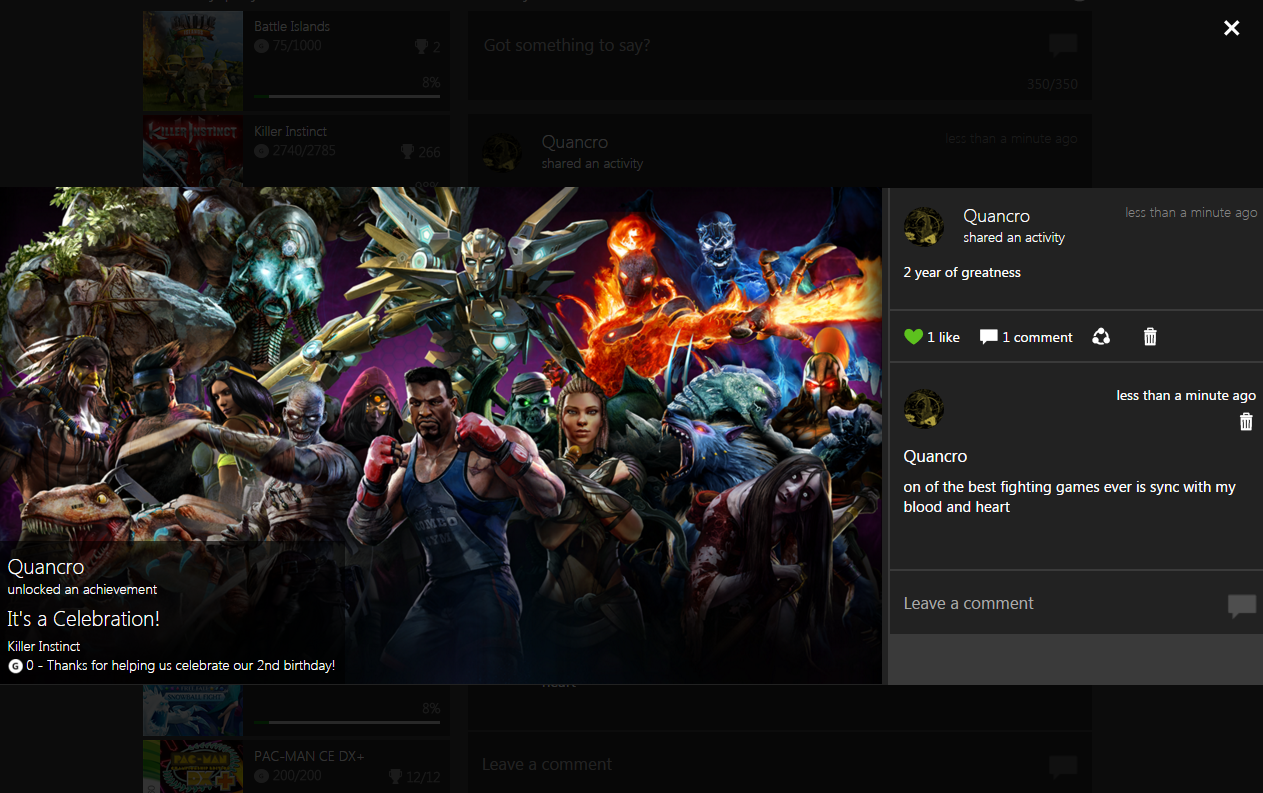This screenshot has width=1263, height=793.
Task: Click Battle Islands title in background list
Action: tap(292, 26)
